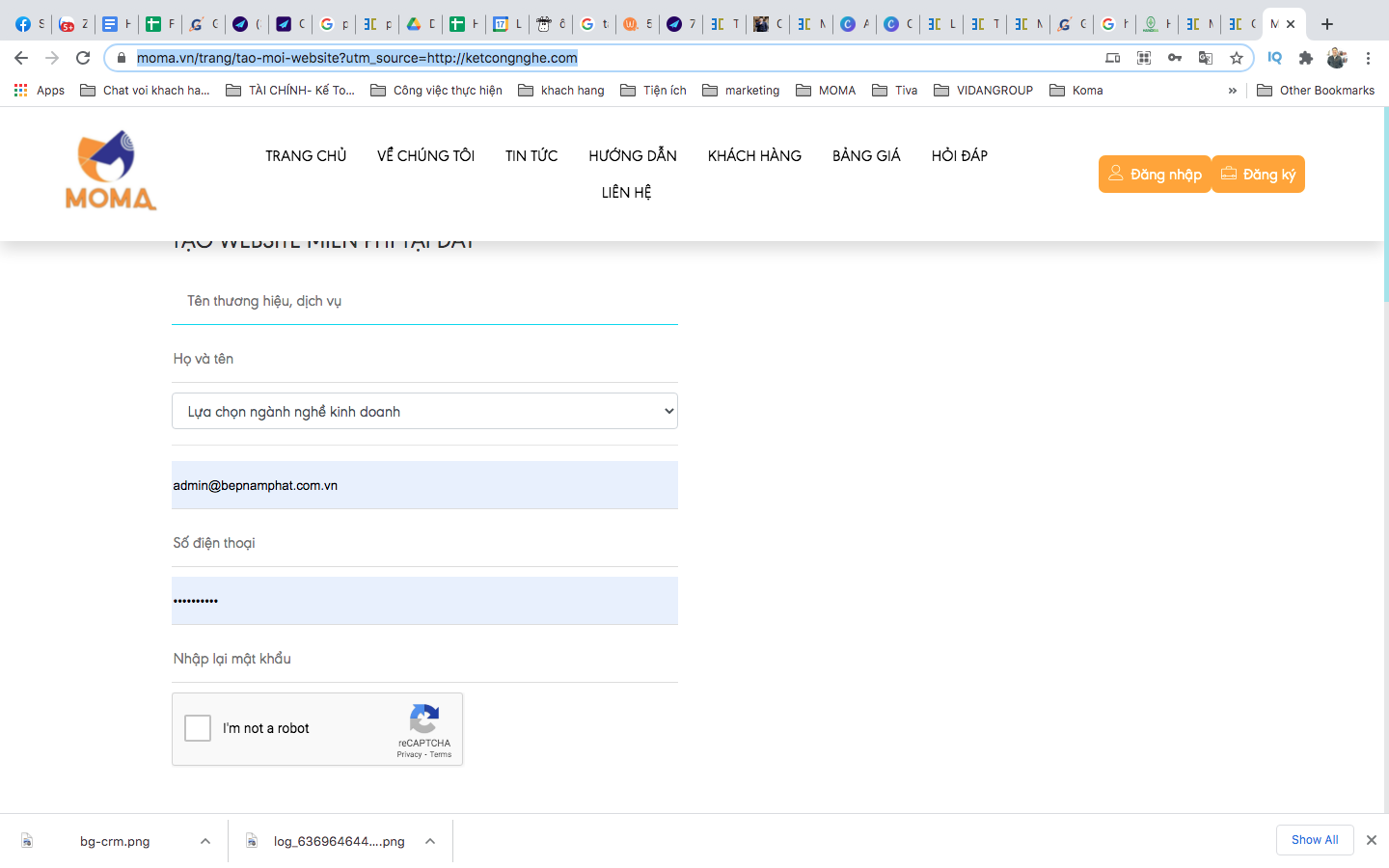Open the marketing bookmarks folder
1389x868 pixels.
[741, 91]
